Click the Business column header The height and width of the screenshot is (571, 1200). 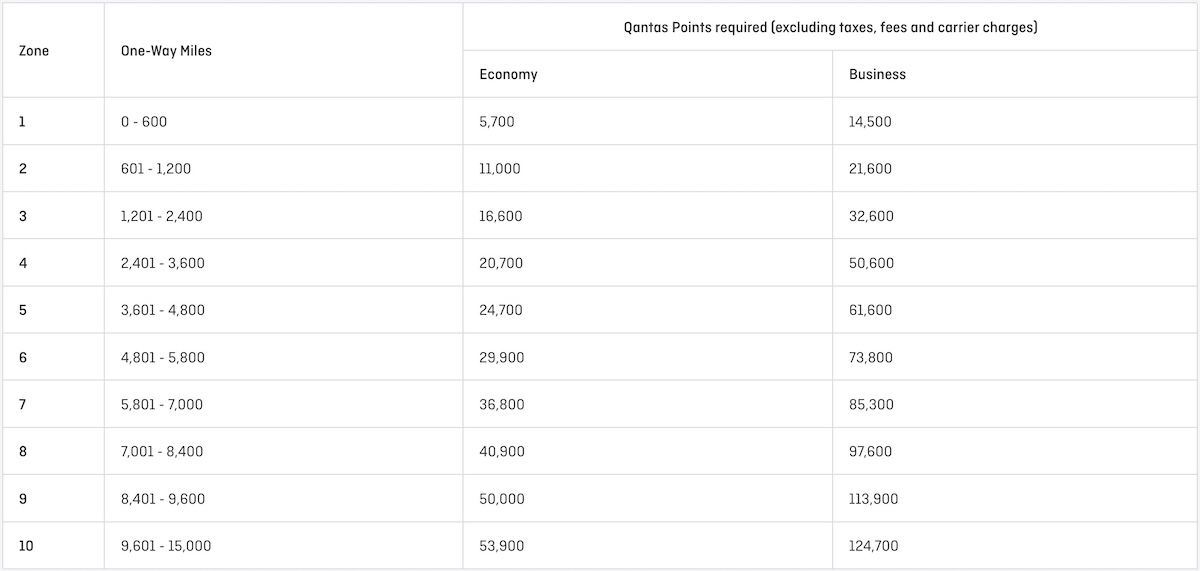coord(877,74)
